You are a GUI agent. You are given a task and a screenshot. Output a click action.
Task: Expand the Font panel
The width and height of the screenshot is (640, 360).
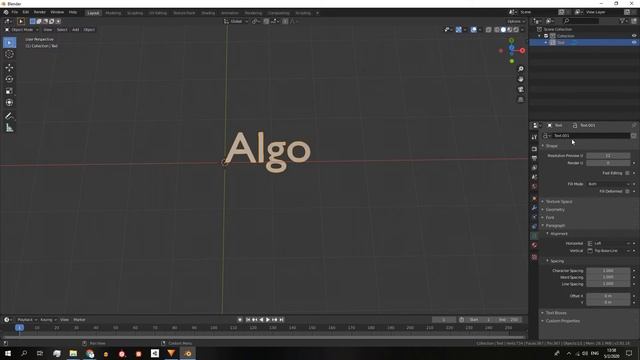coord(550,218)
